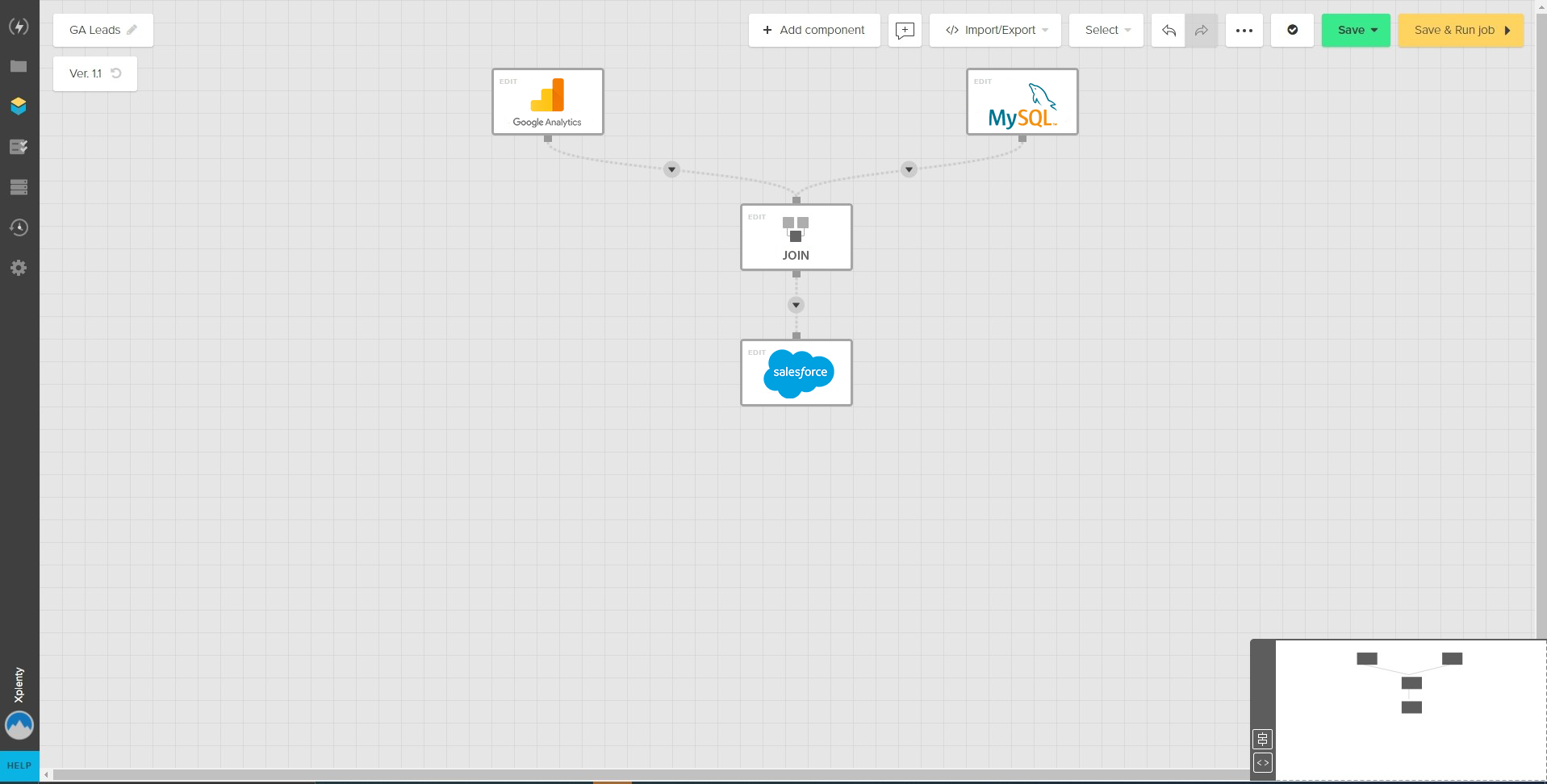The height and width of the screenshot is (784, 1547).
Task: Click the Add component button
Action: pos(813,30)
